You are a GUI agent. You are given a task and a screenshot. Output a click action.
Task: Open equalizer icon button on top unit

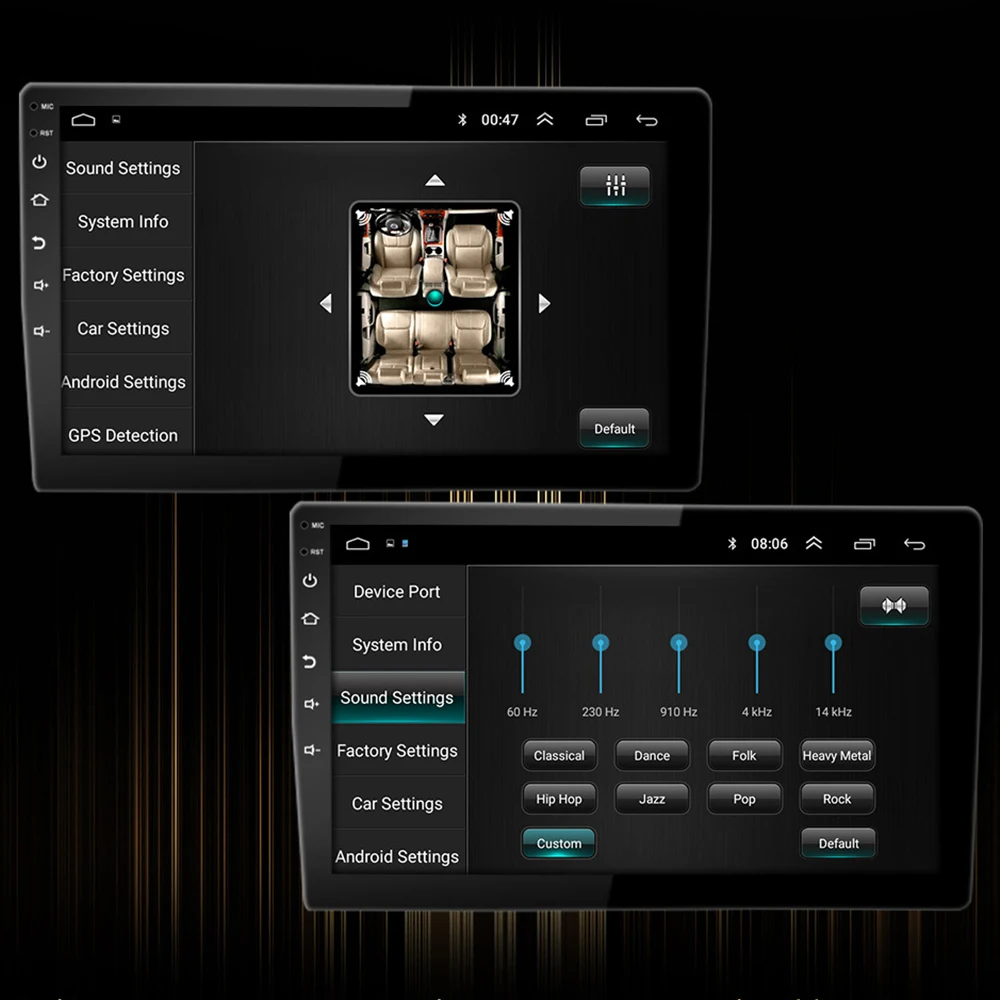[615, 186]
